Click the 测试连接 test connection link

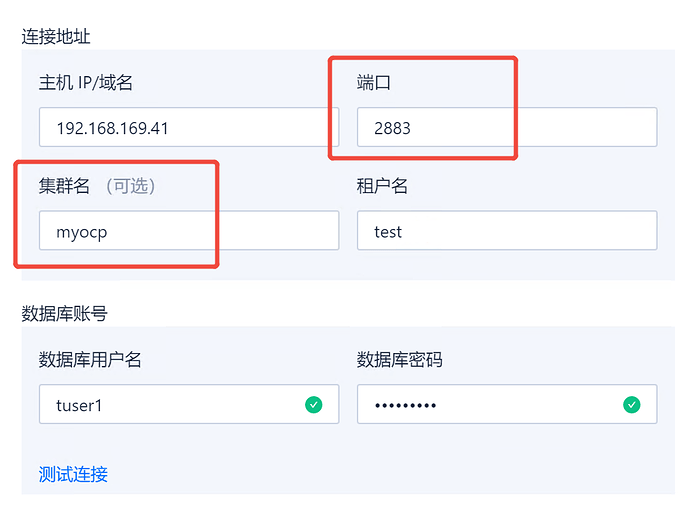(x=73, y=474)
